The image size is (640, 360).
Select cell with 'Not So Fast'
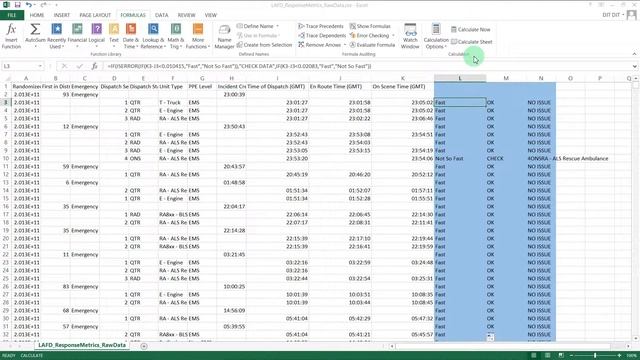click(x=460, y=158)
